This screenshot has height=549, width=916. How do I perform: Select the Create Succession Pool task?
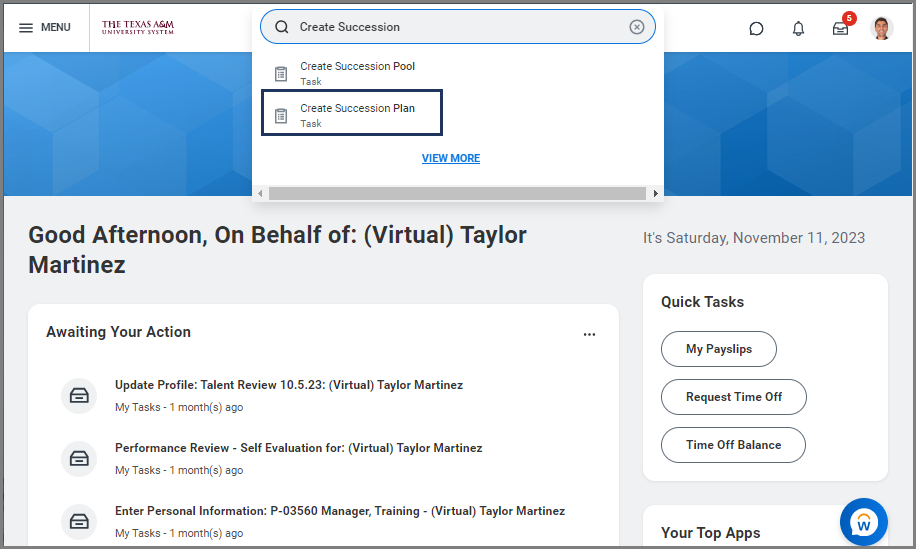click(358, 73)
